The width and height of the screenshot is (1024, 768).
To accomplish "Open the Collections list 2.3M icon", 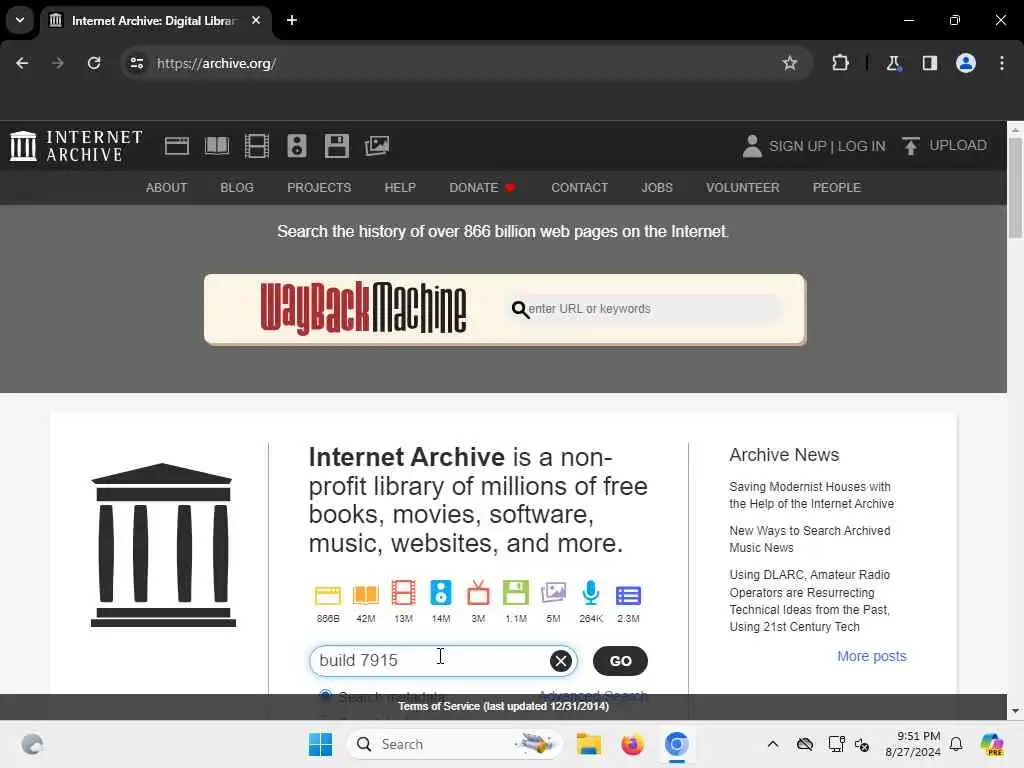I will coord(628,596).
